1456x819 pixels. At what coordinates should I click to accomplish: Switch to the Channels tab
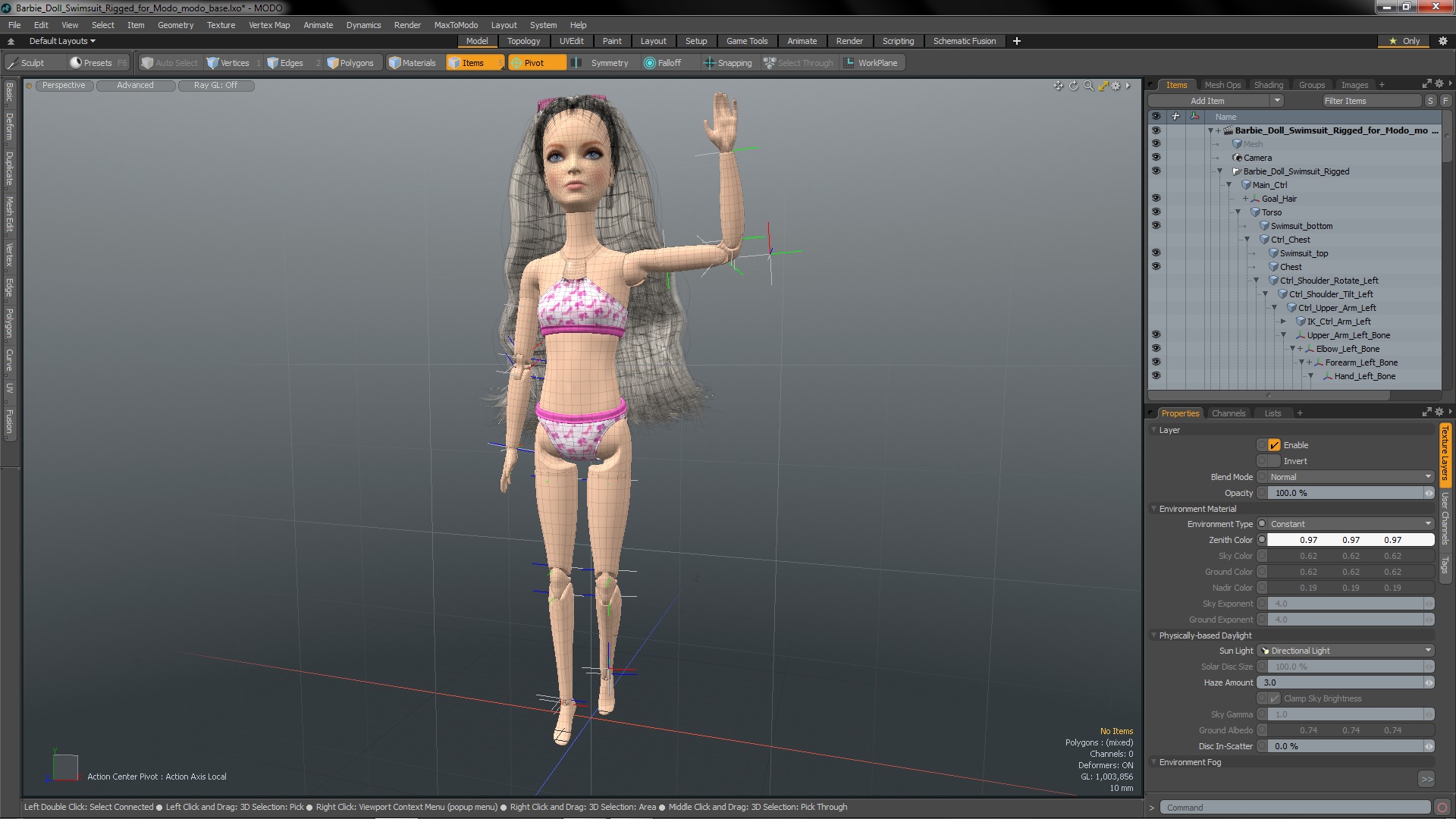(x=1228, y=413)
